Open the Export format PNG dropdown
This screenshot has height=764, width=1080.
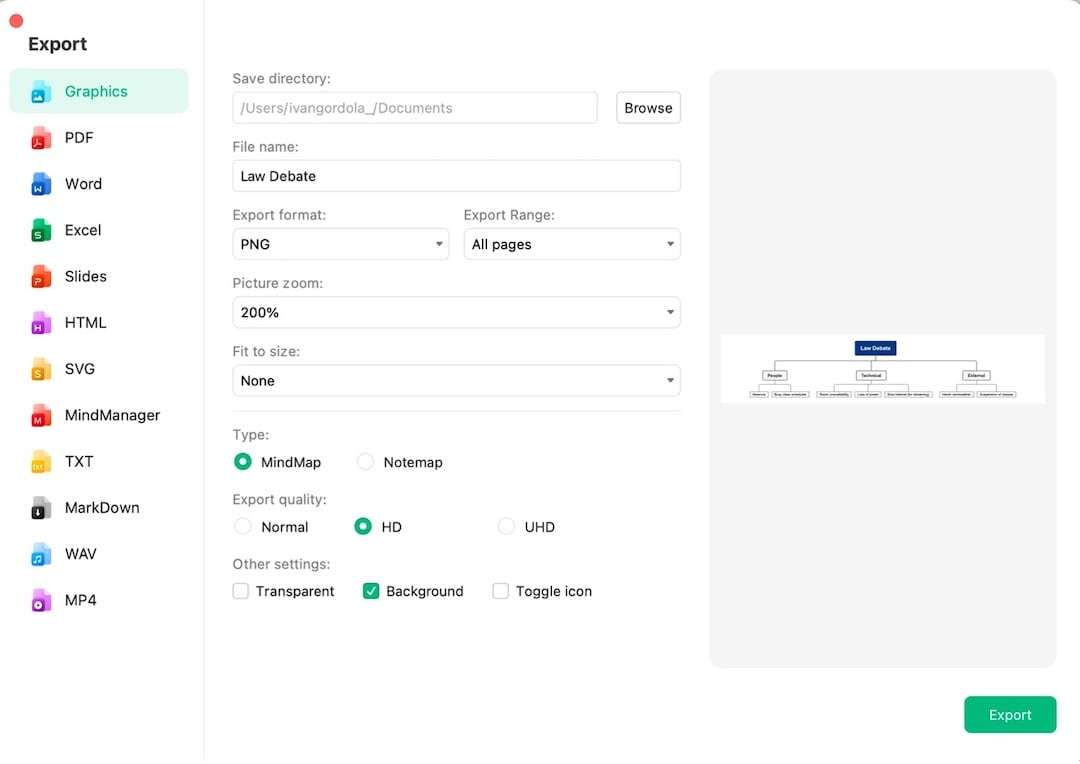click(x=341, y=244)
